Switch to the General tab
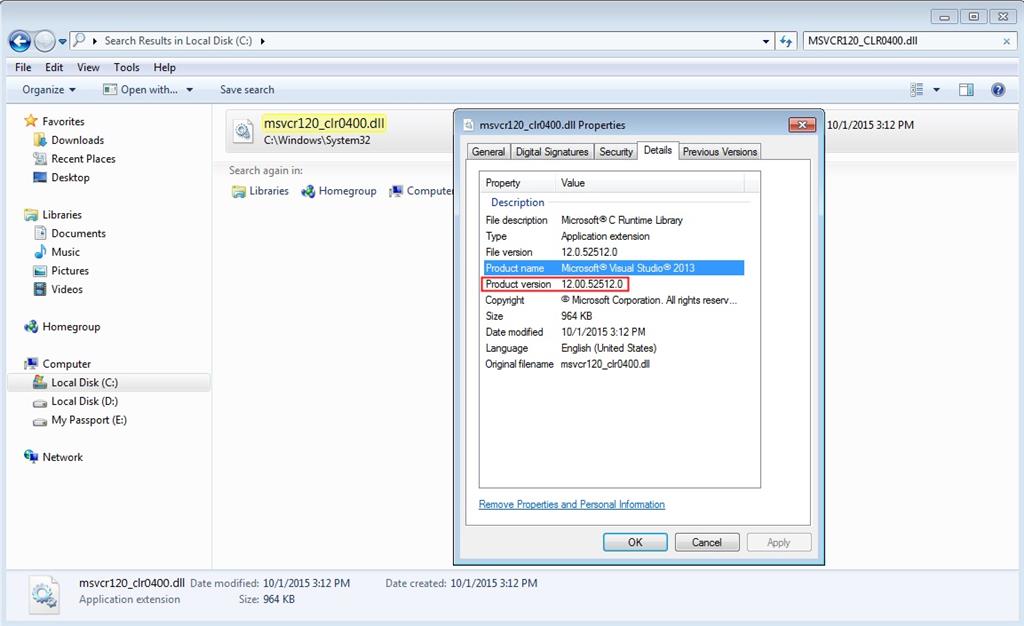The height and width of the screenshot is (626, 1024). pos(488,151)
